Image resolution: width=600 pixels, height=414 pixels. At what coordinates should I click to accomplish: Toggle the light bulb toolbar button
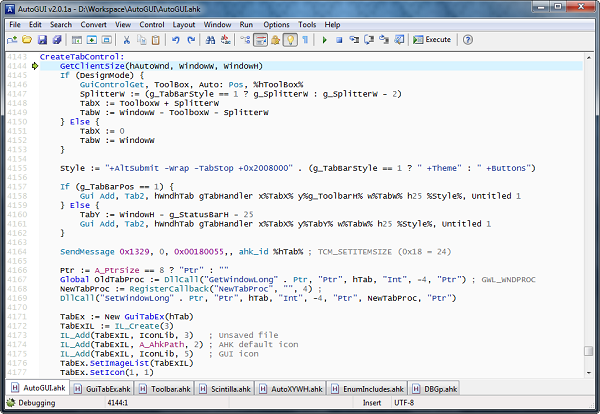(x=290, y=40)
